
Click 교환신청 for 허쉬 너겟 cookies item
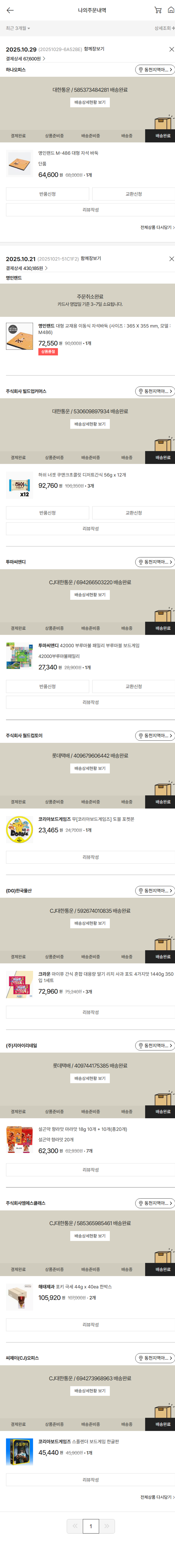(134, 513)
